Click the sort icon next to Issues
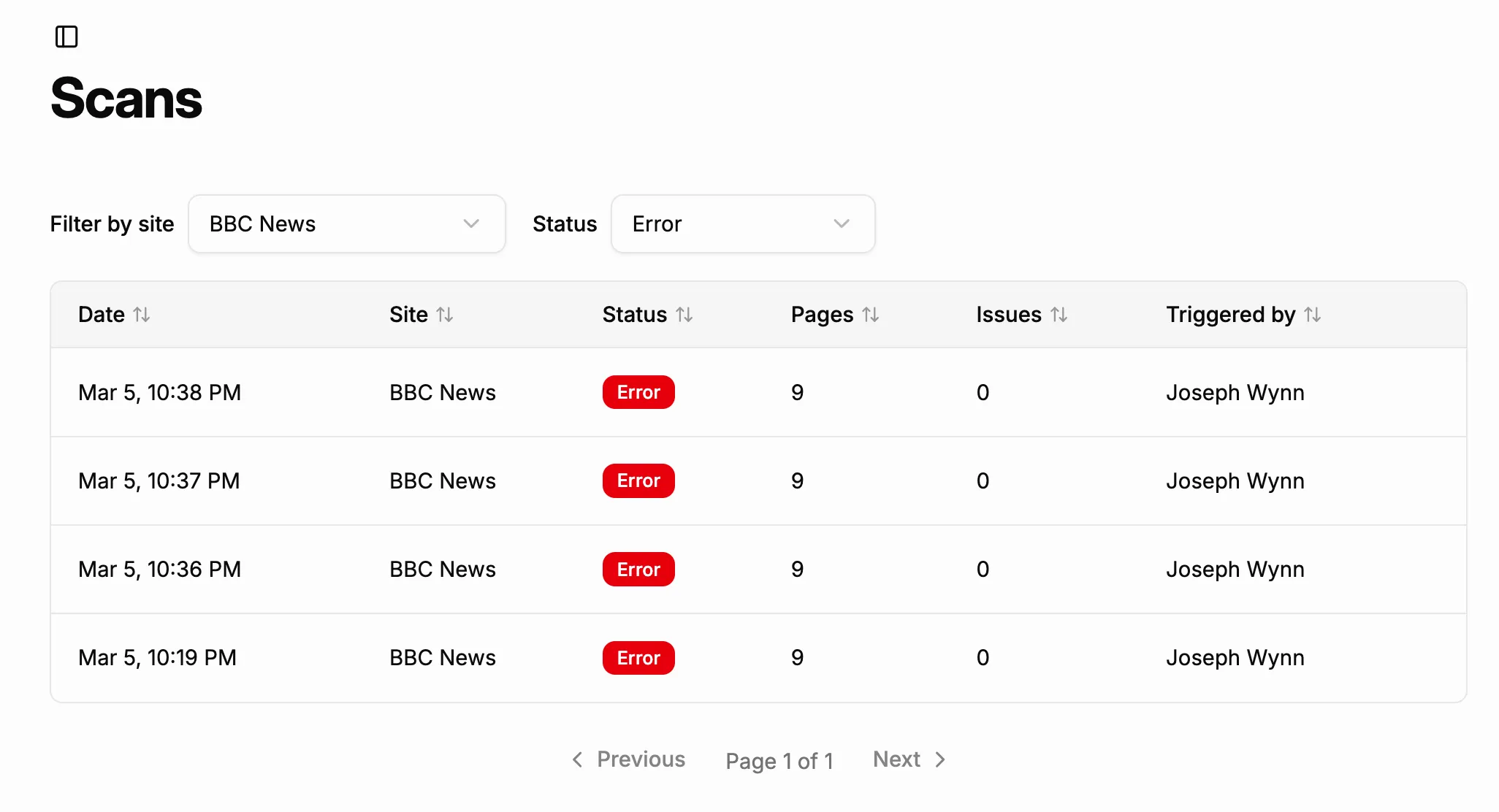 pyautogui.click(x=1060, y=314)
